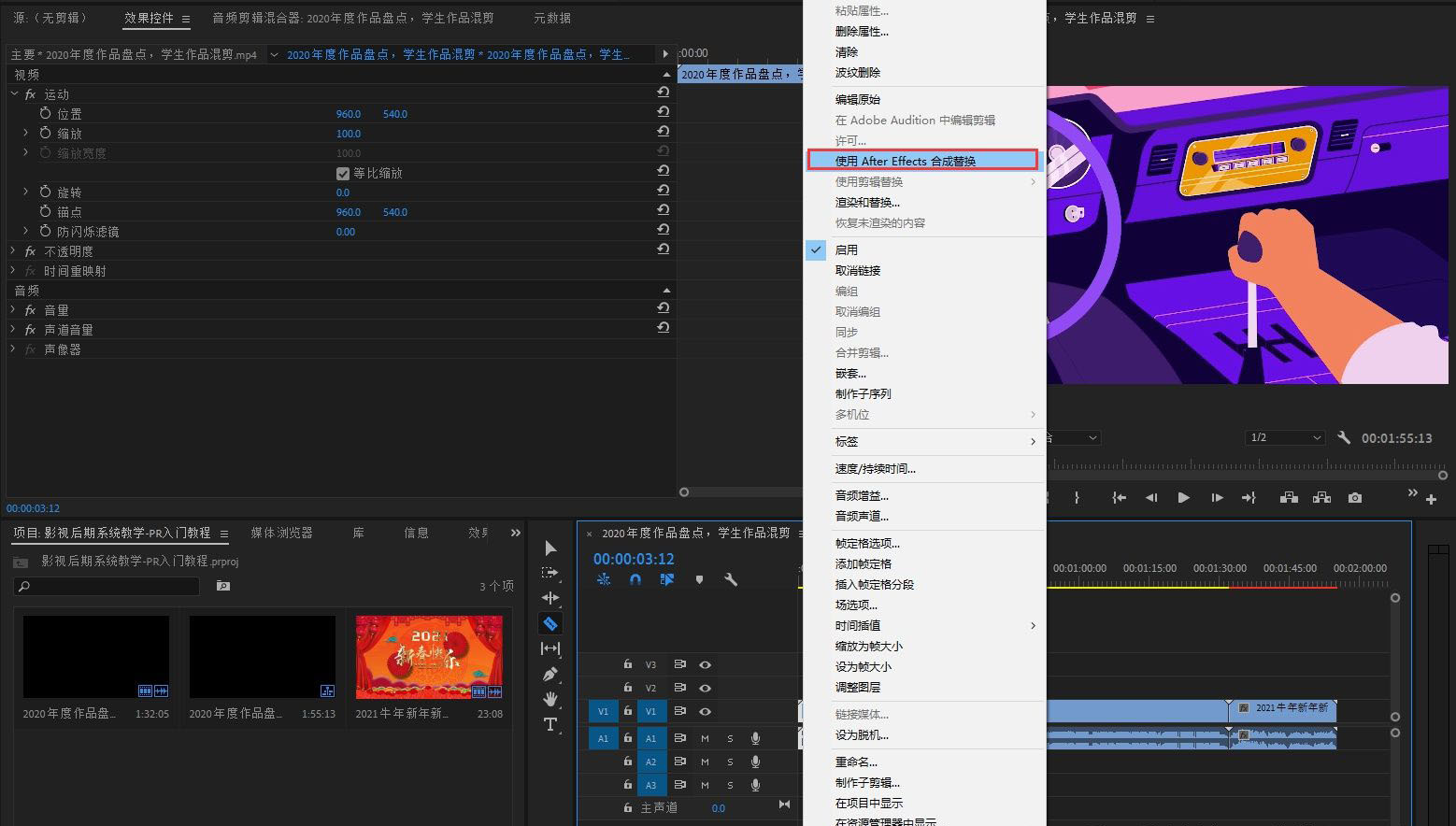Expand the 缩放 Scale property
1456x826 pixels.
coord(26,133)
